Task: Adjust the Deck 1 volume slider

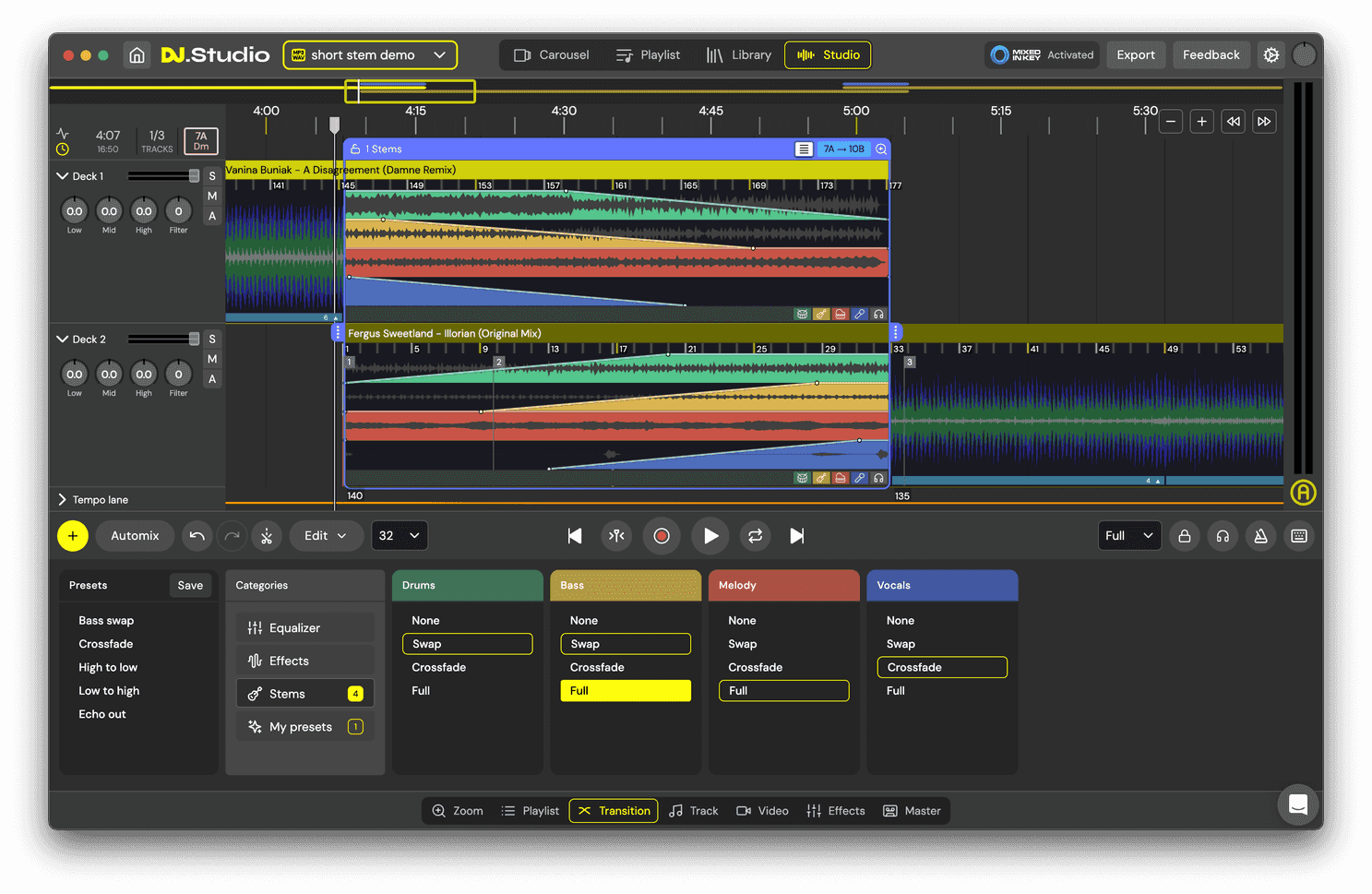Action: click(193, 176)
